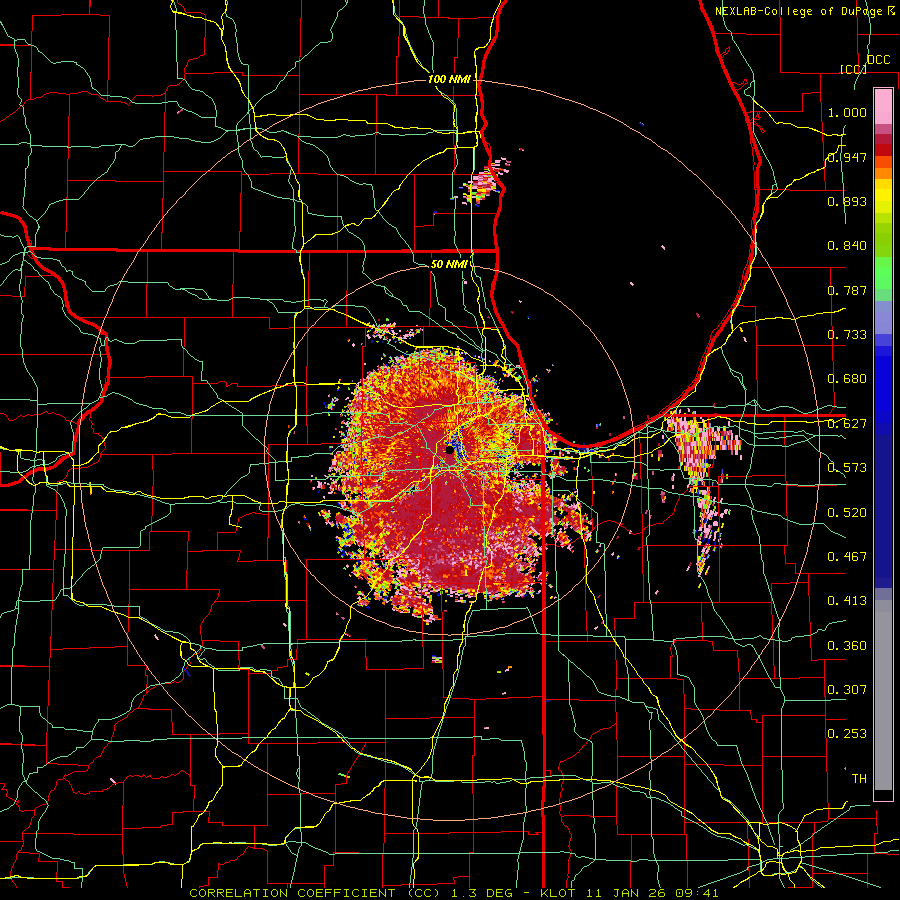This screenshot has height=900, width=900.
Task: Select the 0.947 scale value
Action: (847, 157)
